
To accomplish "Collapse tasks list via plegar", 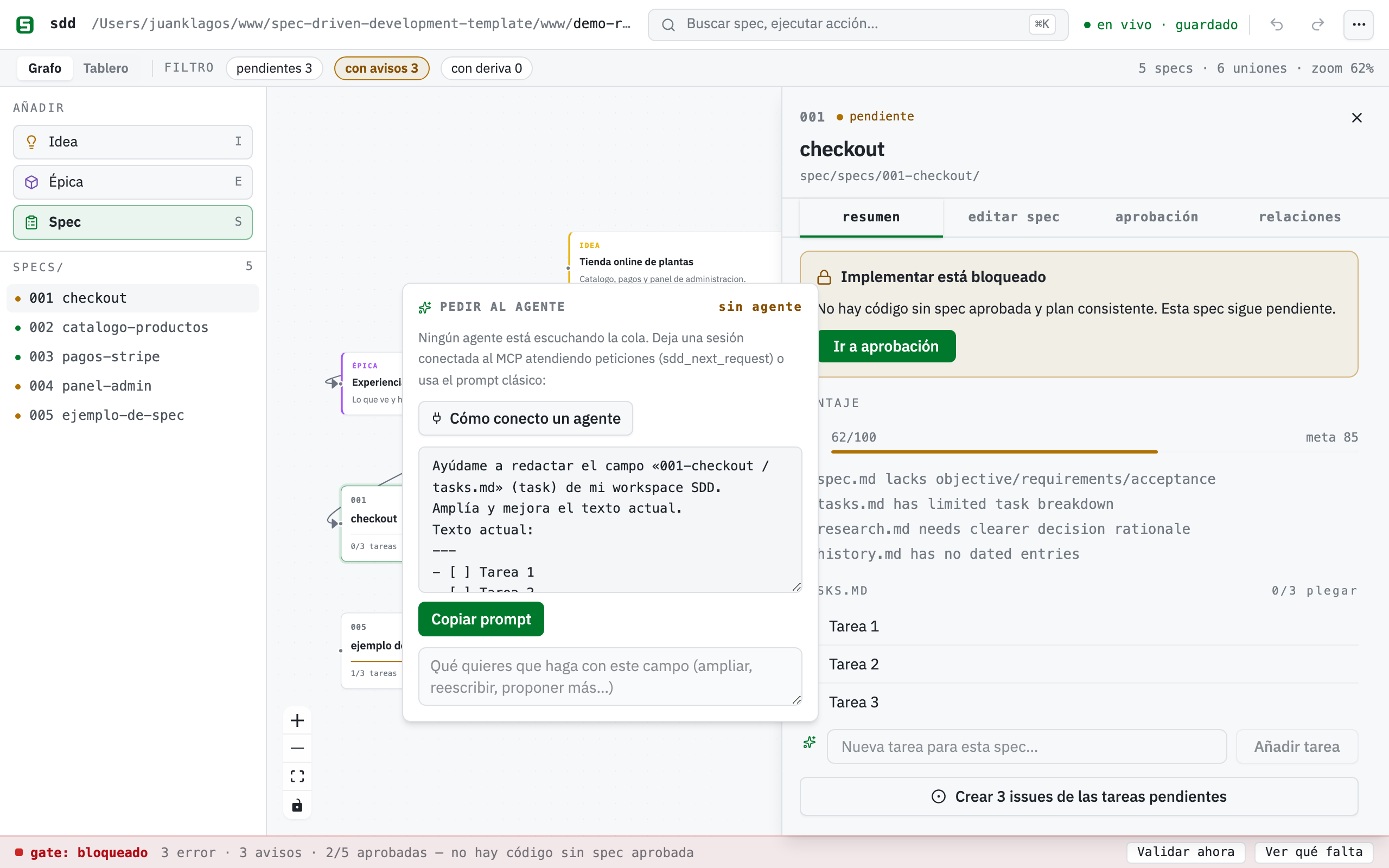I will (1331, 591).
